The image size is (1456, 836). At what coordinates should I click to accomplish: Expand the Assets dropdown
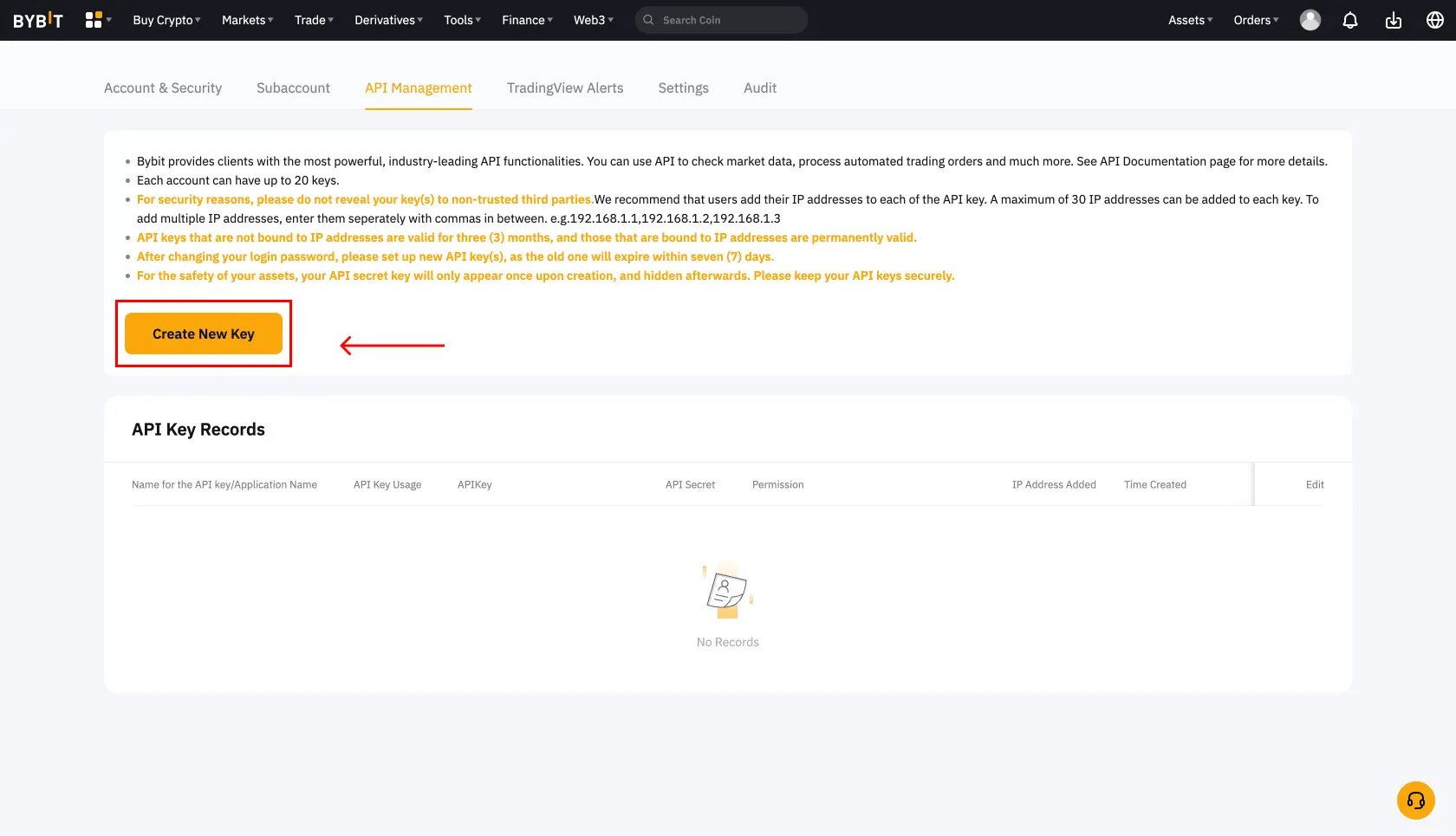(1190, 20)
